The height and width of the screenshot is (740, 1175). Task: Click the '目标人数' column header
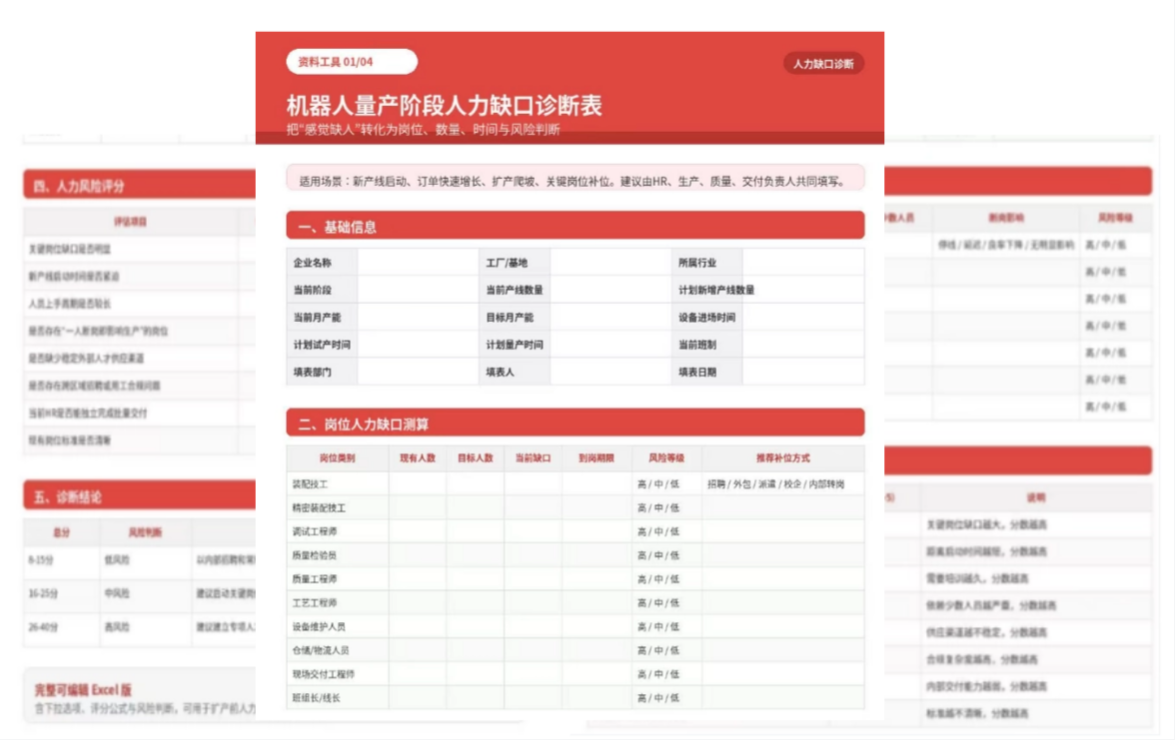tap(475, 458)
